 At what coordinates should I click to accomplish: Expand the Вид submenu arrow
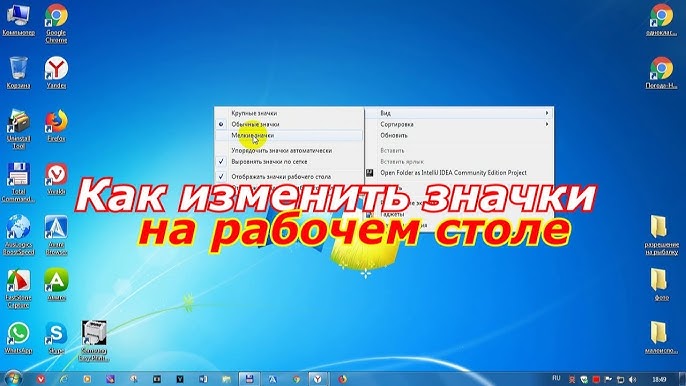pyautogui.click(x=547, y=113)
